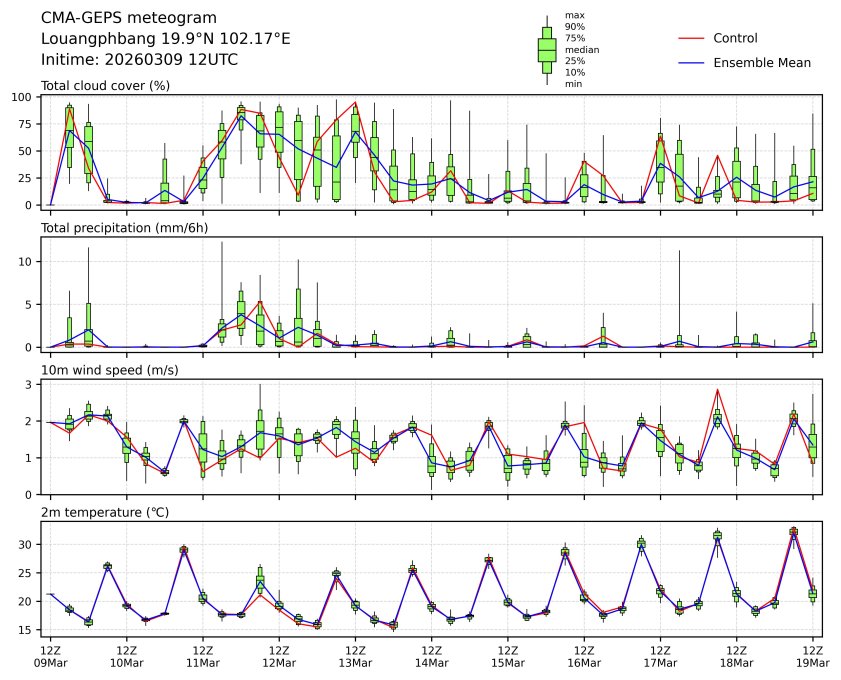Select the 10m wind speed panel title
Viewport: 841px width, 680px height.
point(106,370)
